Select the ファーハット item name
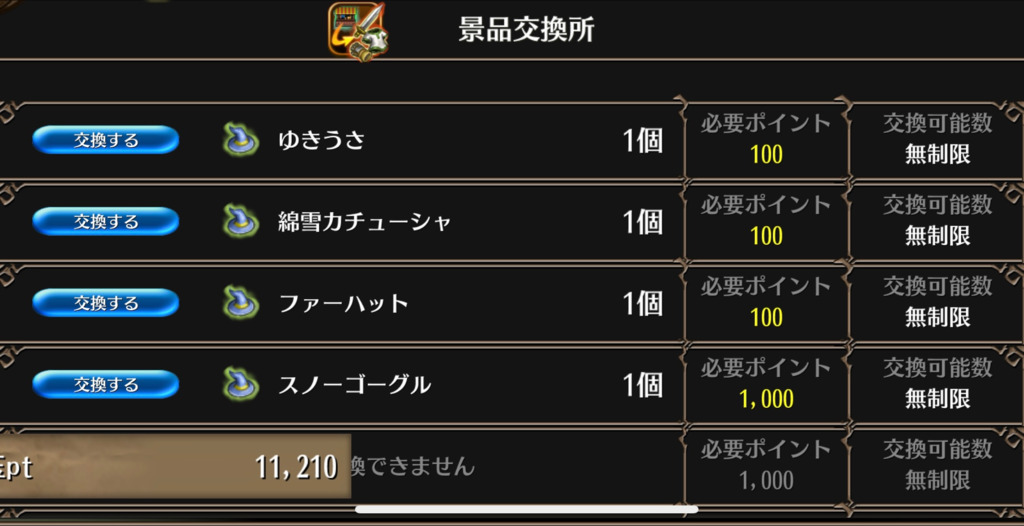The width and height of the screenshot is (1024, 526). click(343, 304)
